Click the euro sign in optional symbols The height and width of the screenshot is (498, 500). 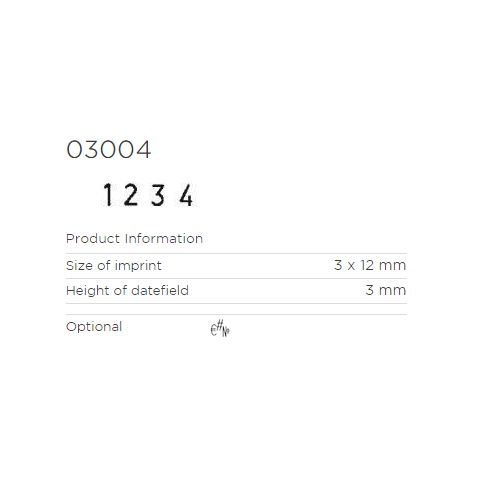pos(213,330)
